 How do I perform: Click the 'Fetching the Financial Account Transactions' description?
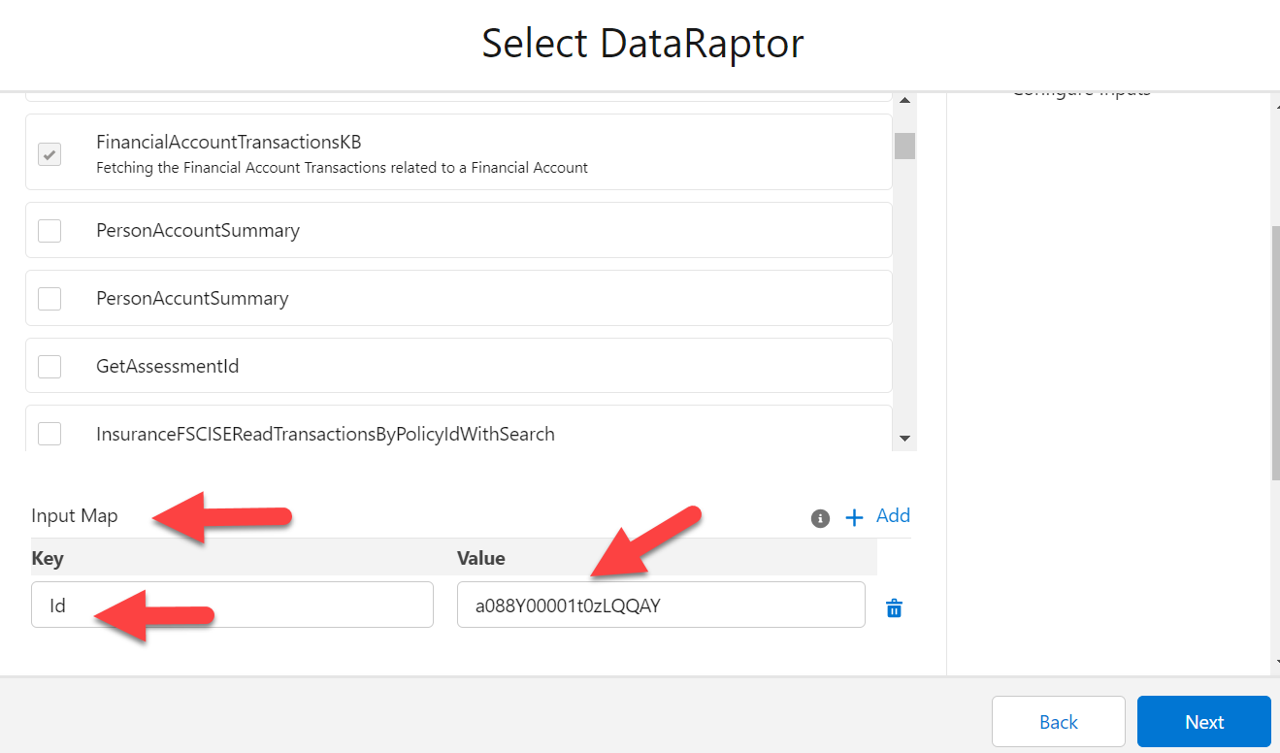pos(342,168)
